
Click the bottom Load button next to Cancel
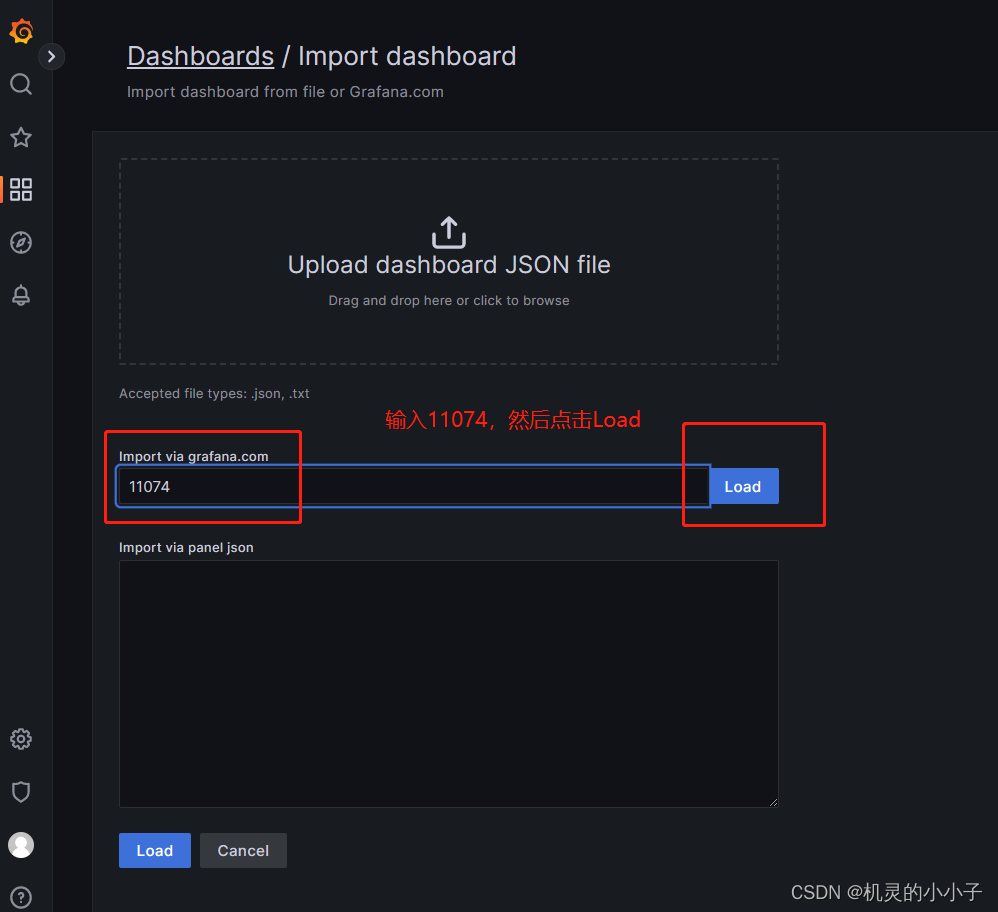pos(155,850)
